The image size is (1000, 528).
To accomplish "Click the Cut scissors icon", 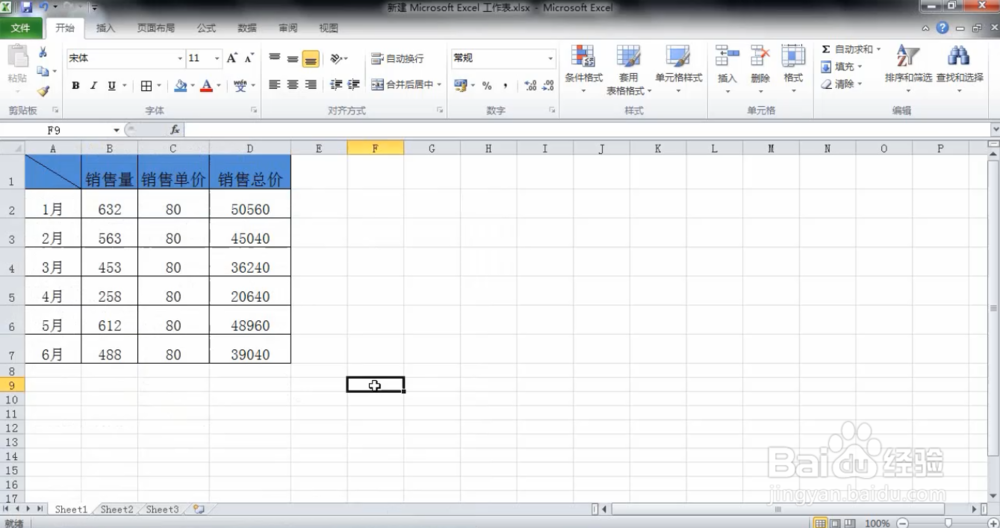I will click(43, 52).
